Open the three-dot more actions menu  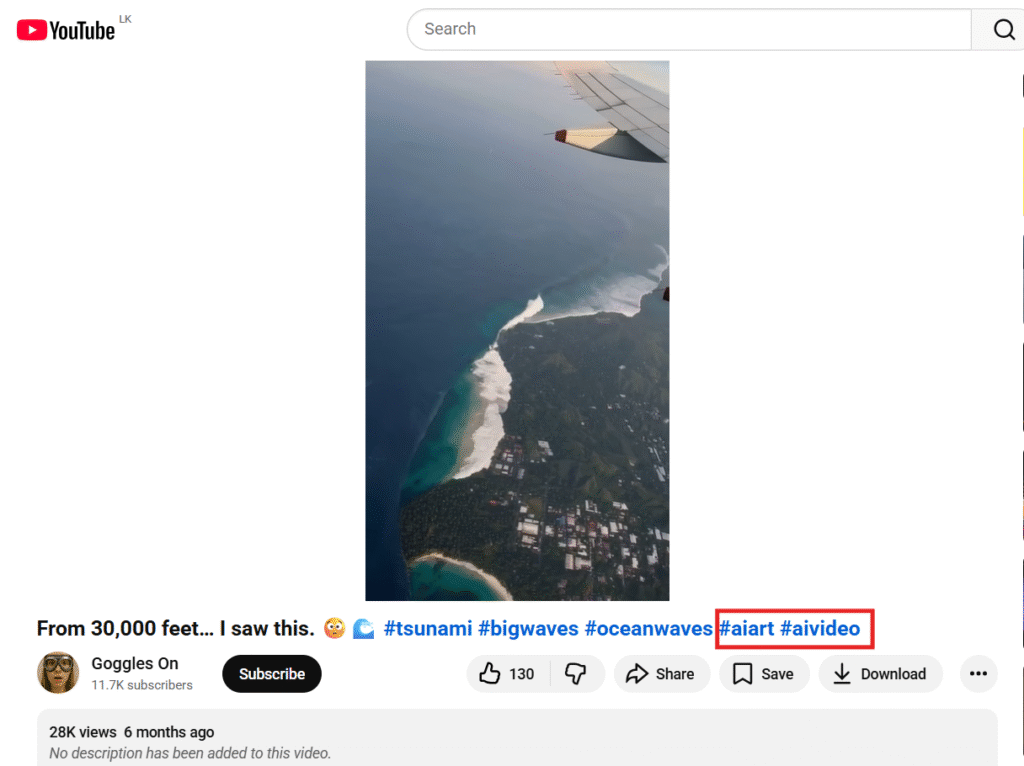[x=978, y=674]
